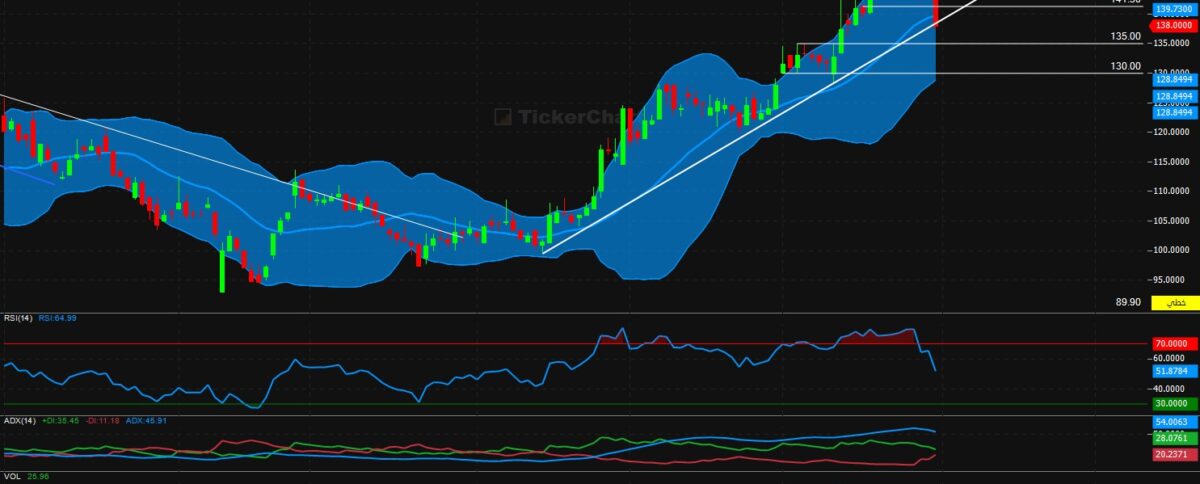Click the red 20.2371 -DI tag
Image resolution: width=1200 pixels, height=484 pixels.
coord(1175,455)
